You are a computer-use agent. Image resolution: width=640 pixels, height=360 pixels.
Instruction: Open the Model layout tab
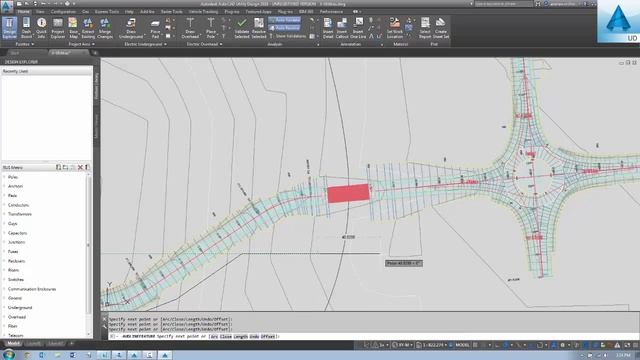pyautogui.click(x=13, y=344)
